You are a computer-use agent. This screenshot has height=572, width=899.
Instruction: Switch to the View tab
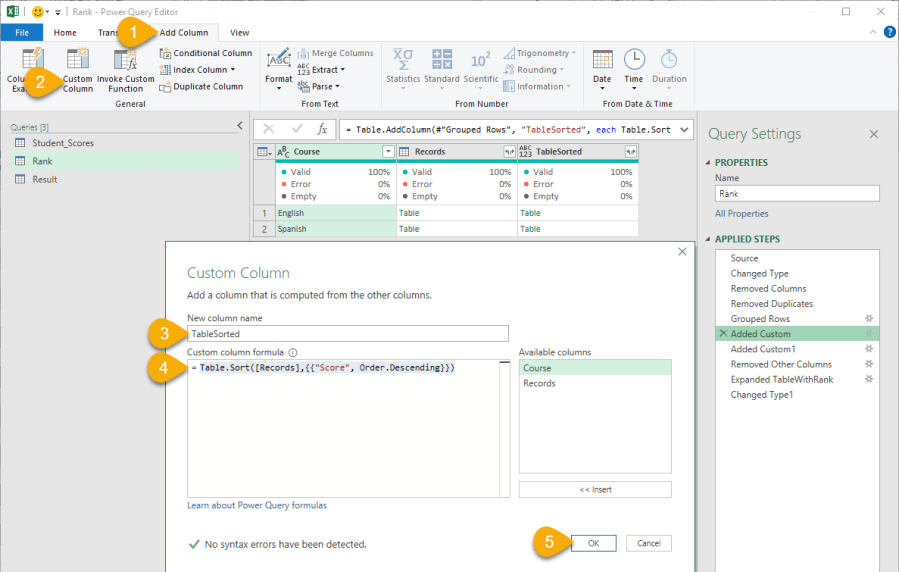(x=240, y=33)
